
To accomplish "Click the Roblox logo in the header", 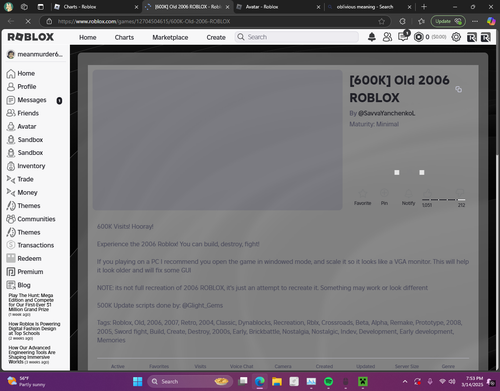I will [30, 37].
